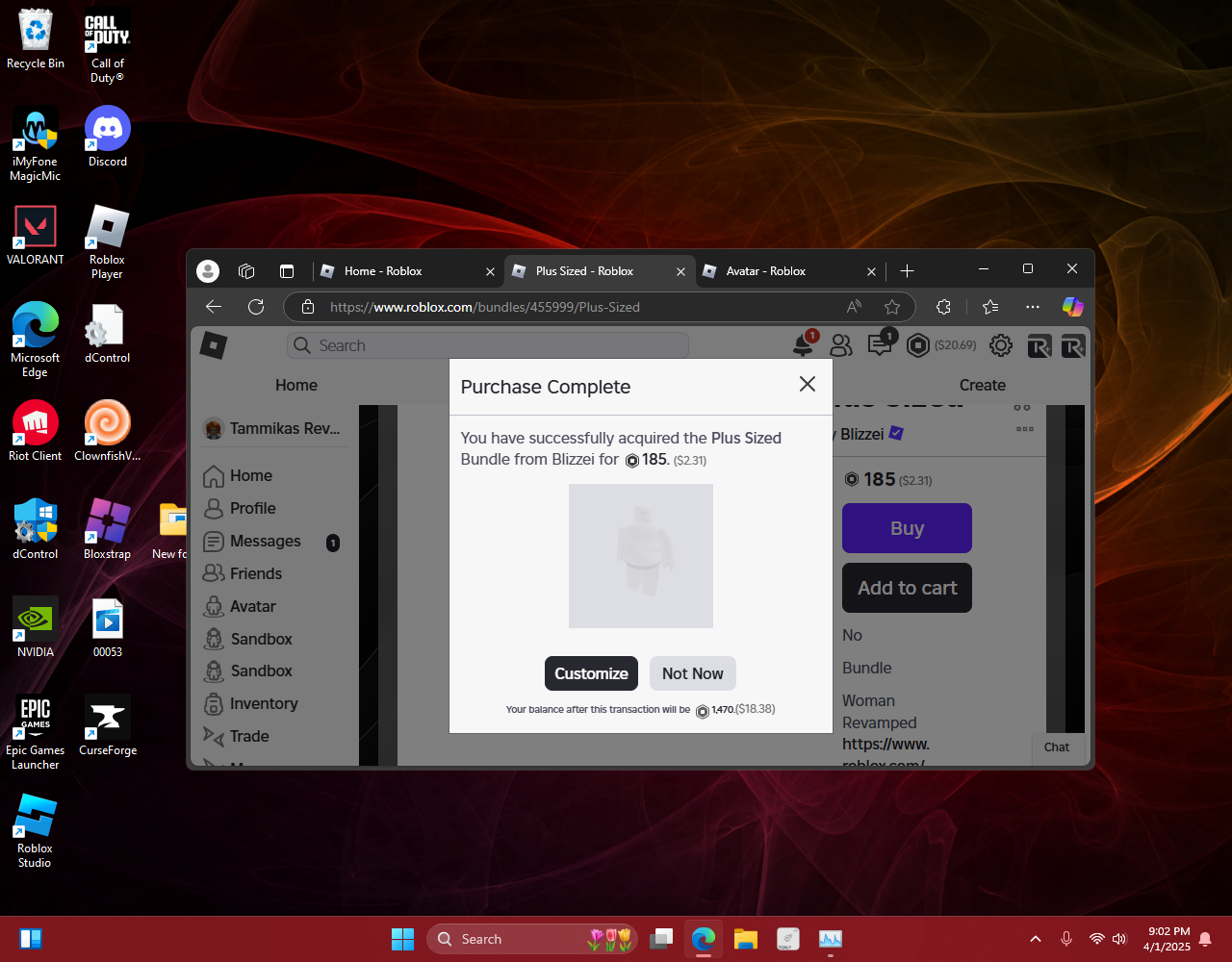Open Tammikas Rev profile in sidebar

coord(271,428)
